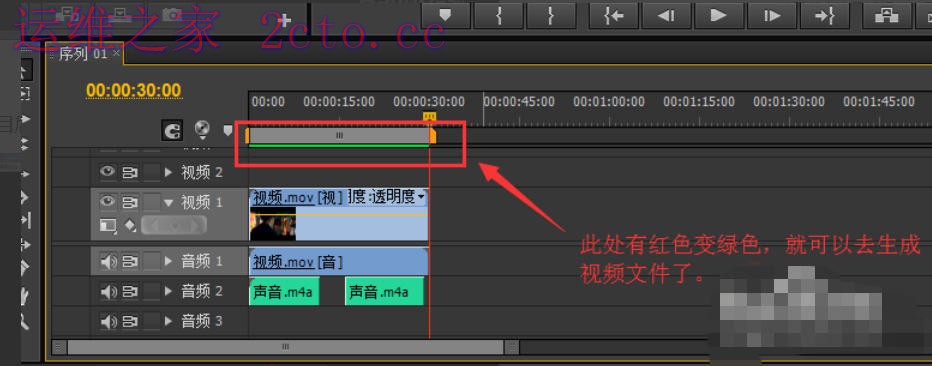Click the export frame camera icon
Screen dimensions: 932x366
172,15
